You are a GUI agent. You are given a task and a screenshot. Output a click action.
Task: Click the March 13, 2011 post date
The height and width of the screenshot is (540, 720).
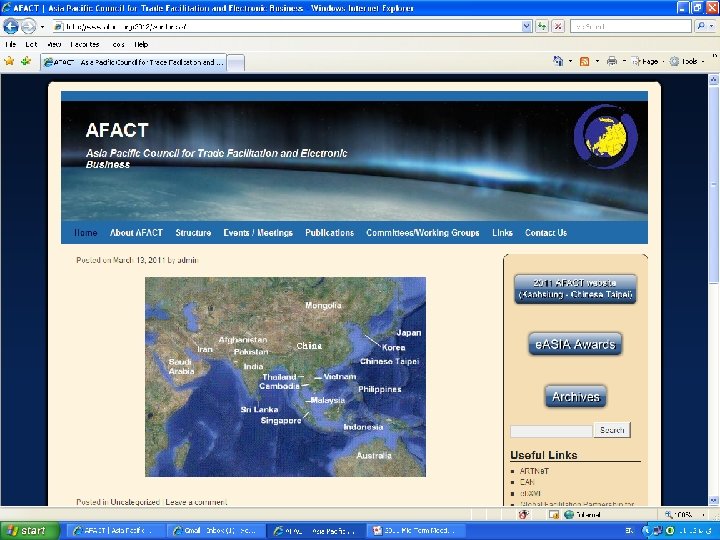click(139, 260)
